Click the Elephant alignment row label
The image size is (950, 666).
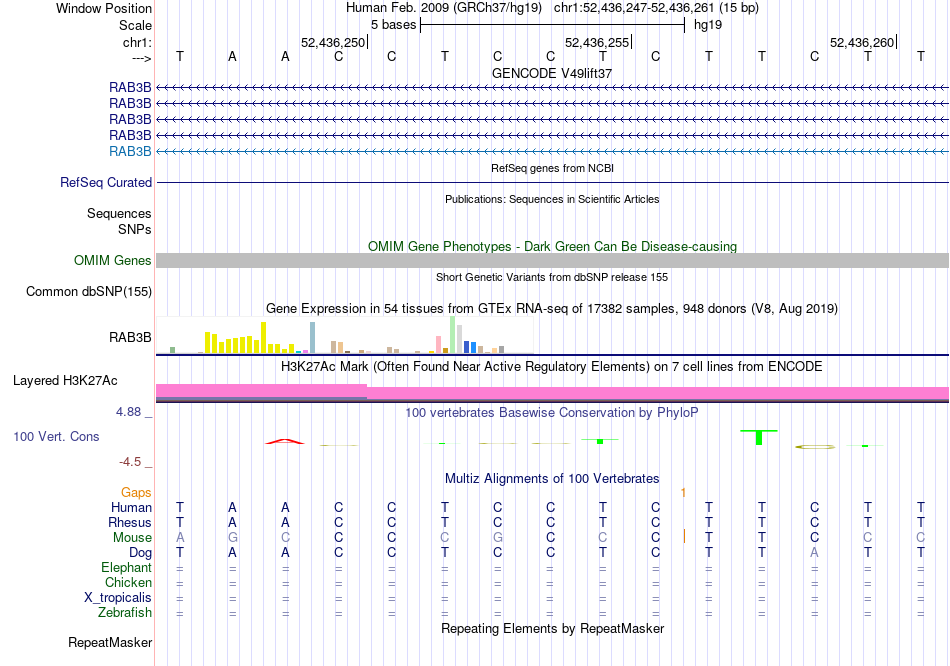[126, 568]
